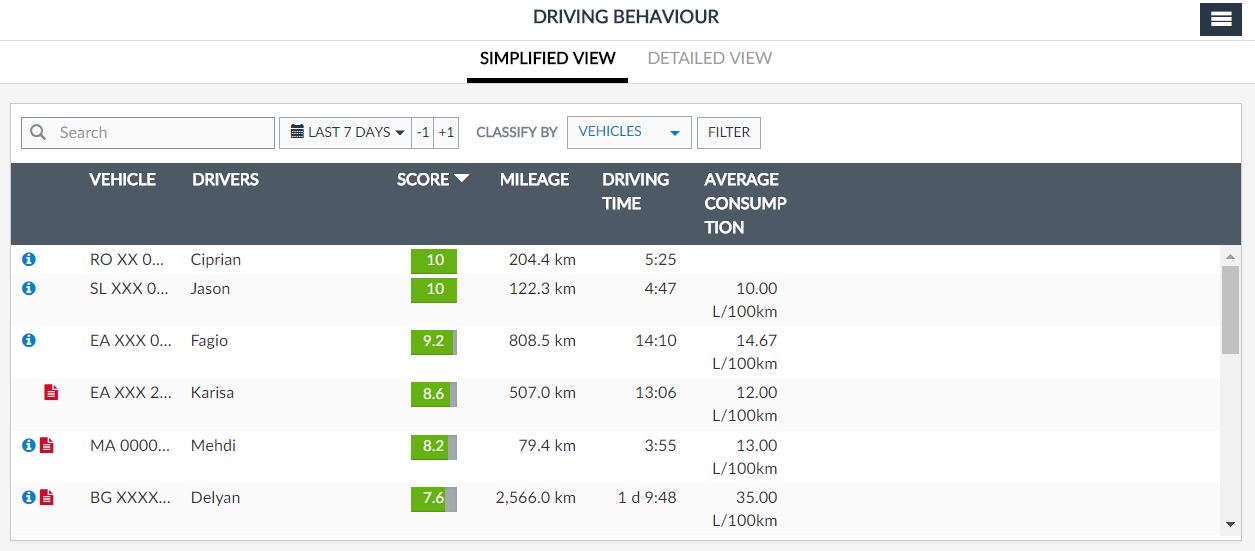Switch to the Detailed View tab
1255x551 pixels.
pyautogui.click(x=709, y=58)
